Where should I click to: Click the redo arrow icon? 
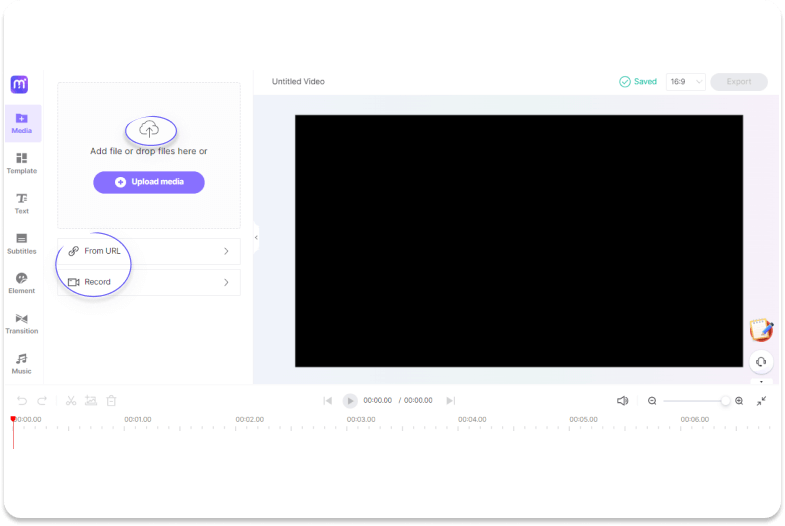(42, 401)
